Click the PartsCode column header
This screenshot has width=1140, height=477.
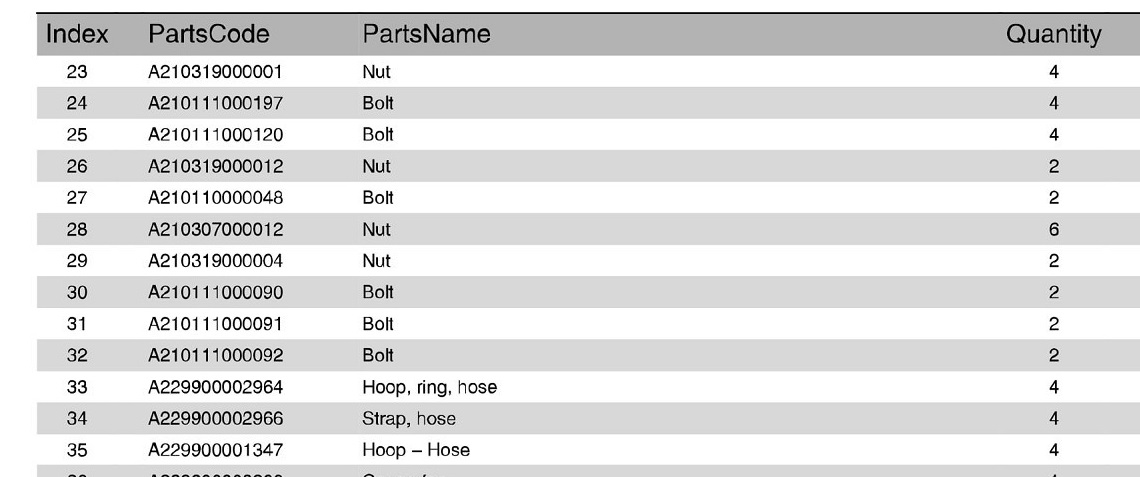tap(209, 34)
